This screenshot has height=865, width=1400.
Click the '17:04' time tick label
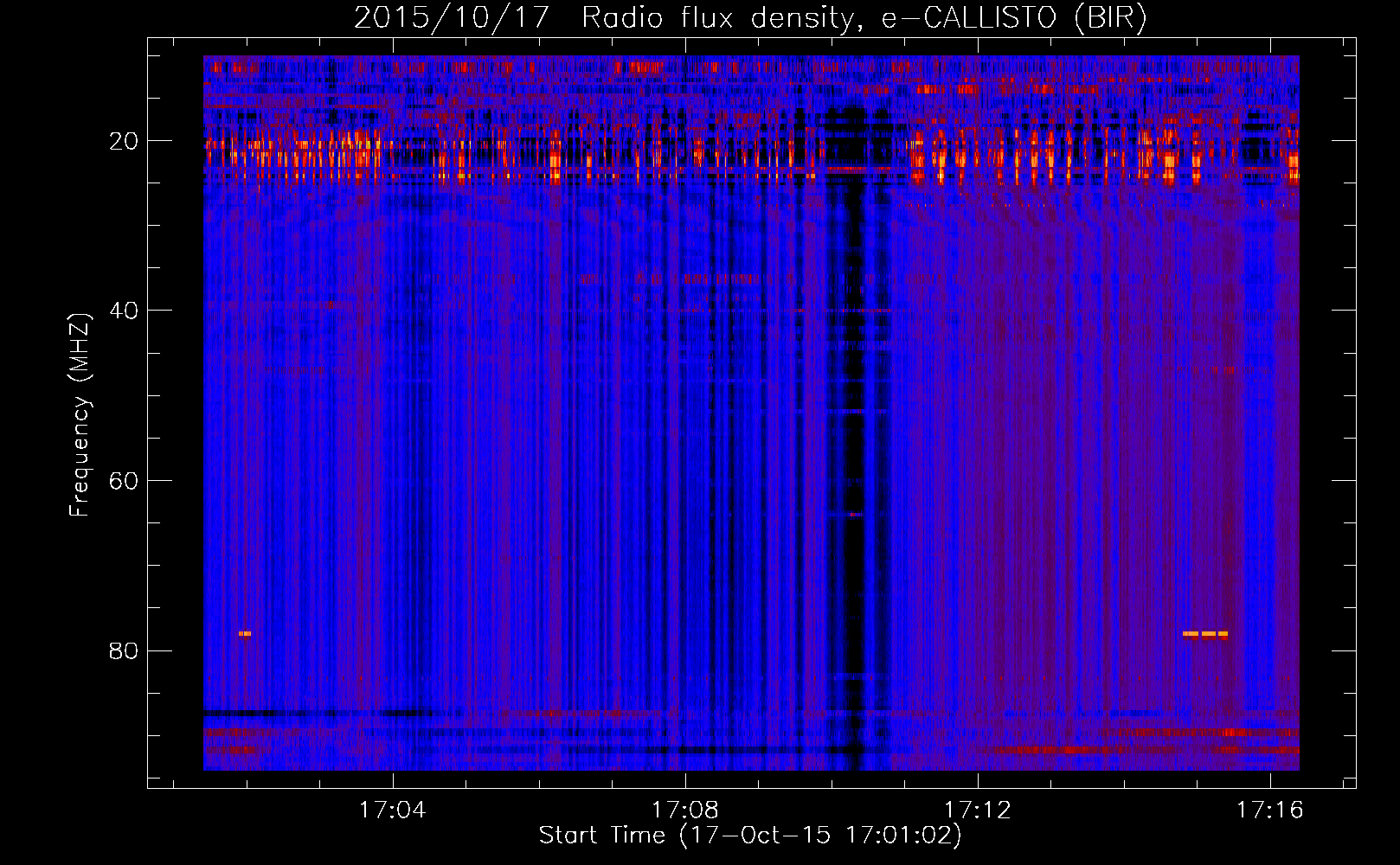(x=393, y=811)
